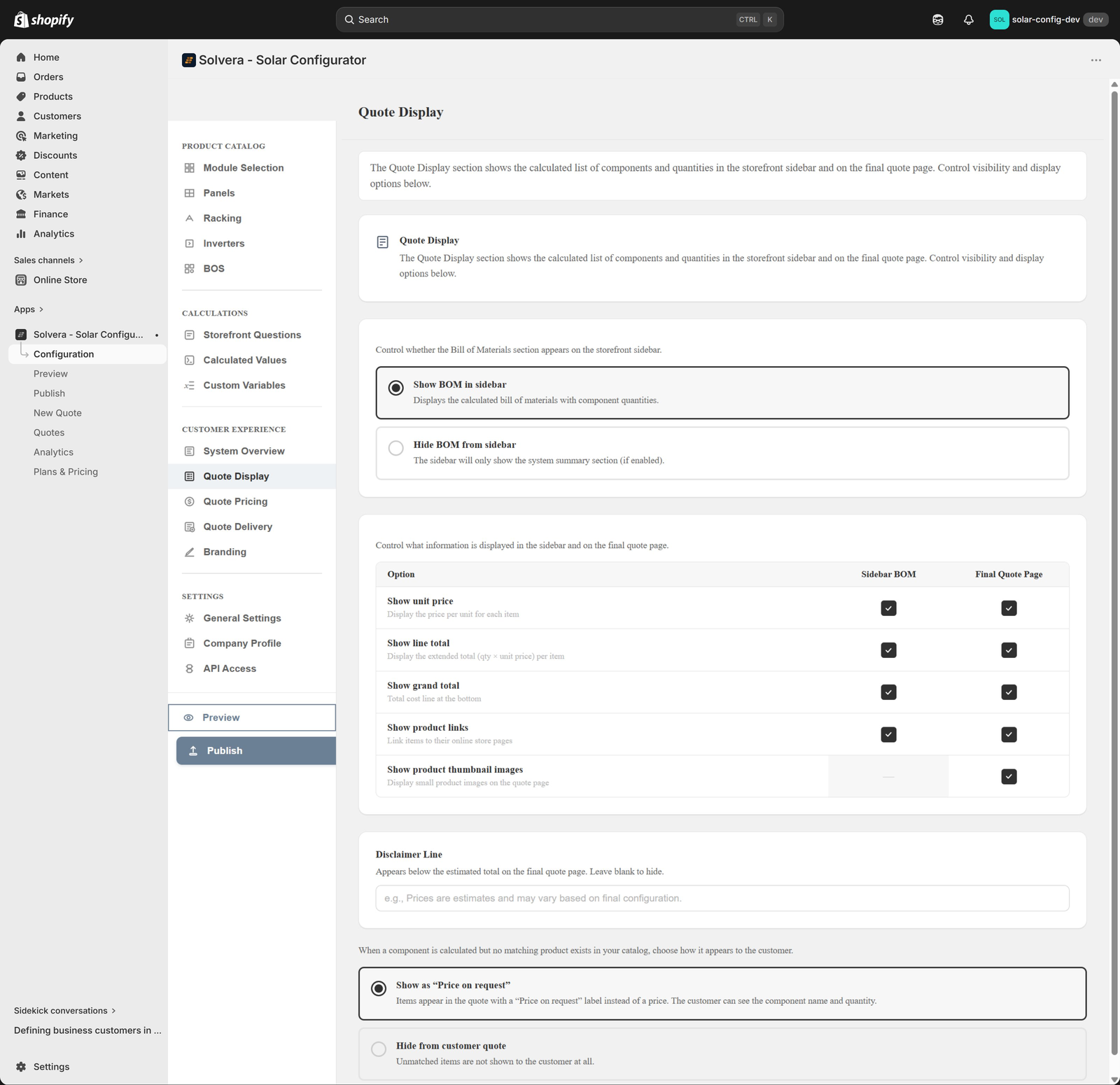Click the Content icon
This screenshot has width=1120, height=1085.
[x=21, y=175]
